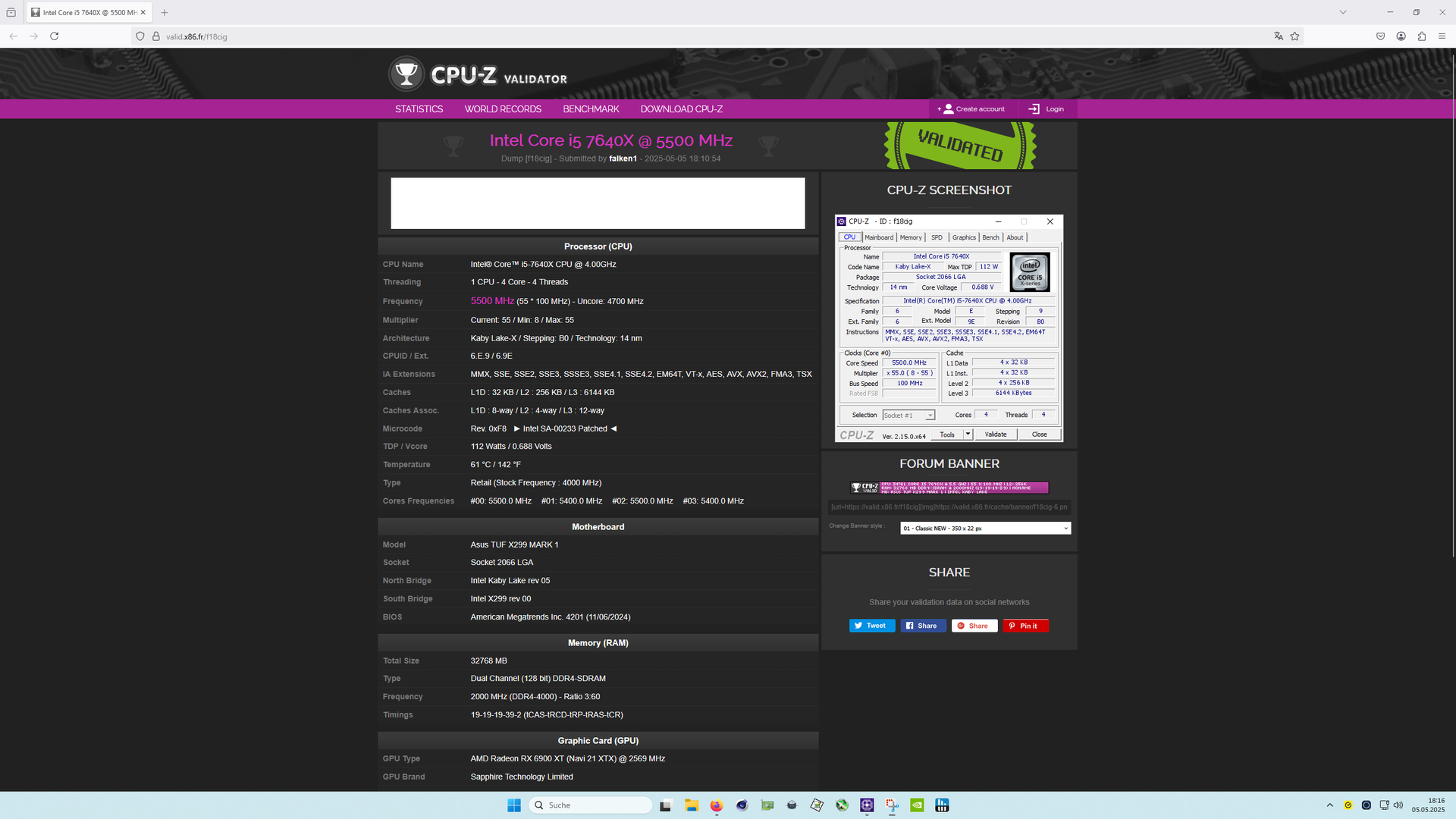Click the green circuit board taskbar icon
Image resolution: width=1456 pixels, height=819 pixels.
pos(767,805)
